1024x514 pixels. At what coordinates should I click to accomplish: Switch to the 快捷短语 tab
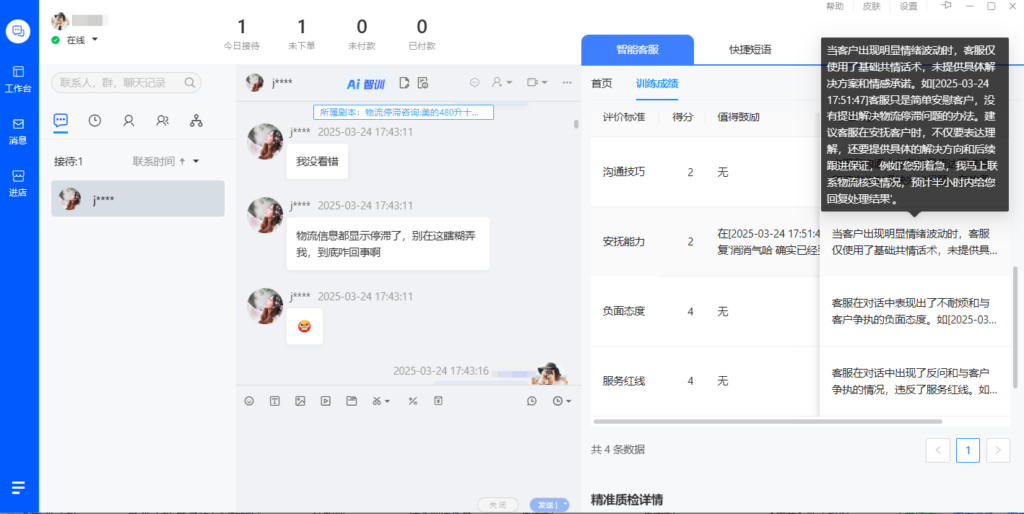(x=750, y=50)
